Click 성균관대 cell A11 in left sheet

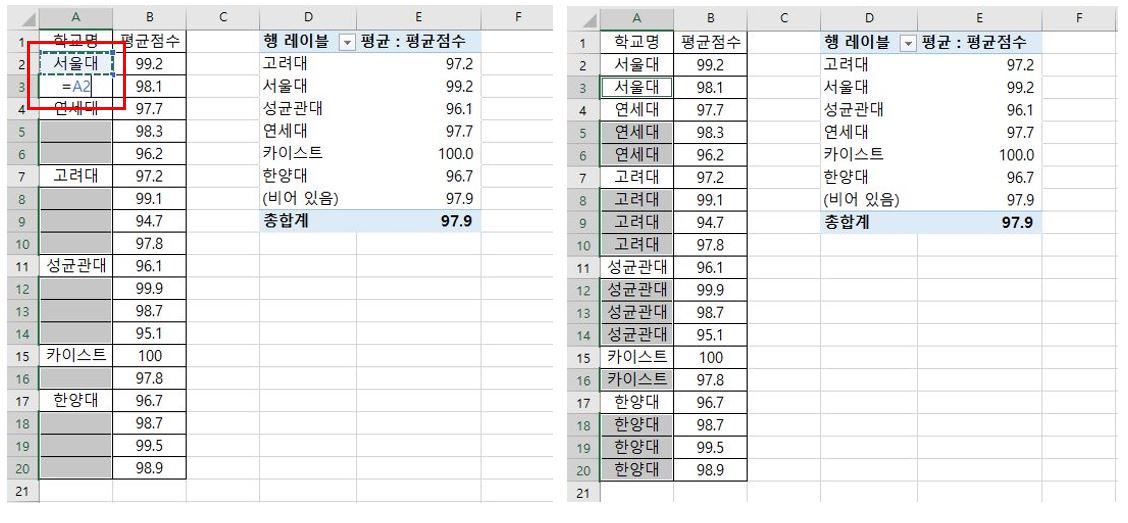[76, 266]
